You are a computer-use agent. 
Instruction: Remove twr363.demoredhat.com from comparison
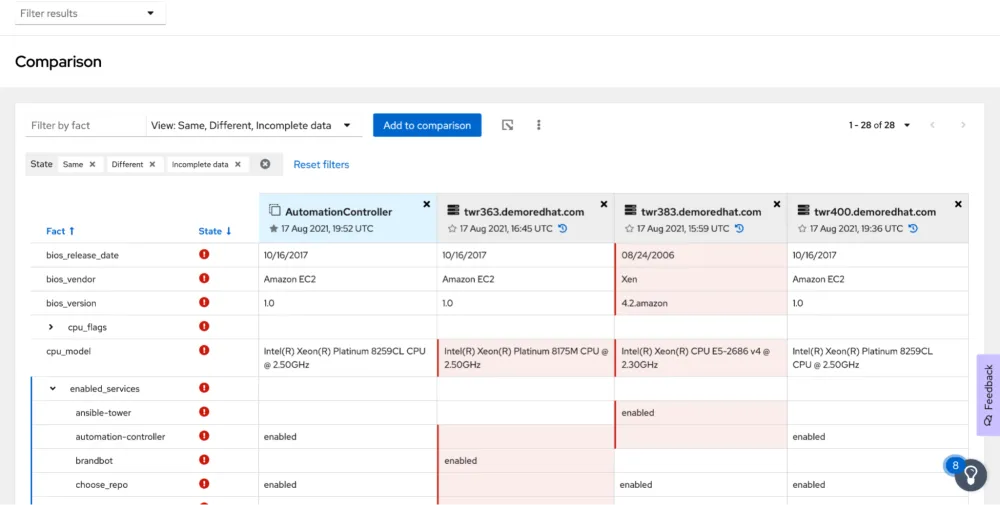(x=604, y=204)
